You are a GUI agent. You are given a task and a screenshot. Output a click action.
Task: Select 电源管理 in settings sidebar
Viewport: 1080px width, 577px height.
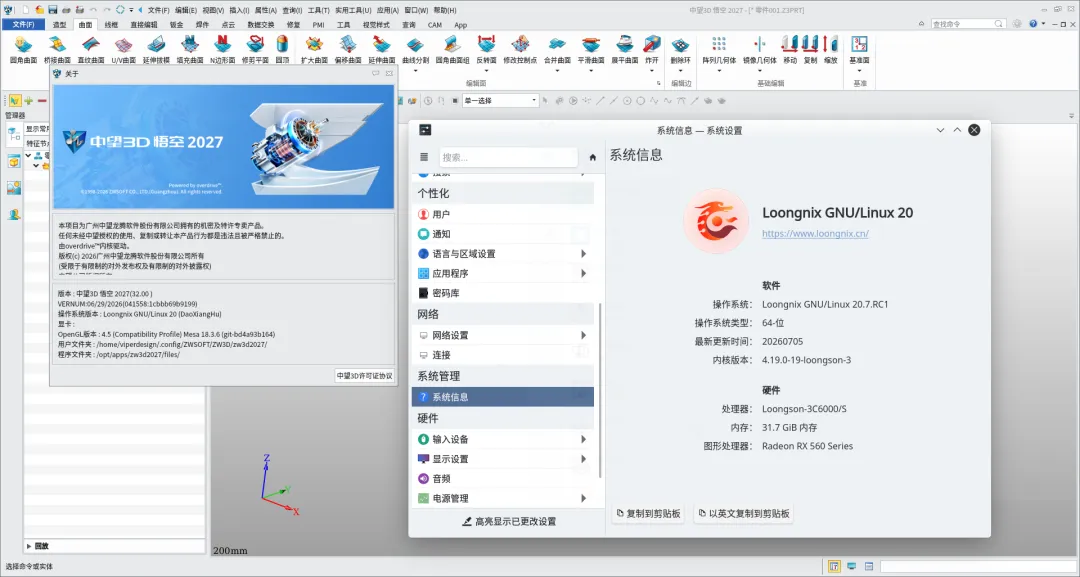[503, 499]
